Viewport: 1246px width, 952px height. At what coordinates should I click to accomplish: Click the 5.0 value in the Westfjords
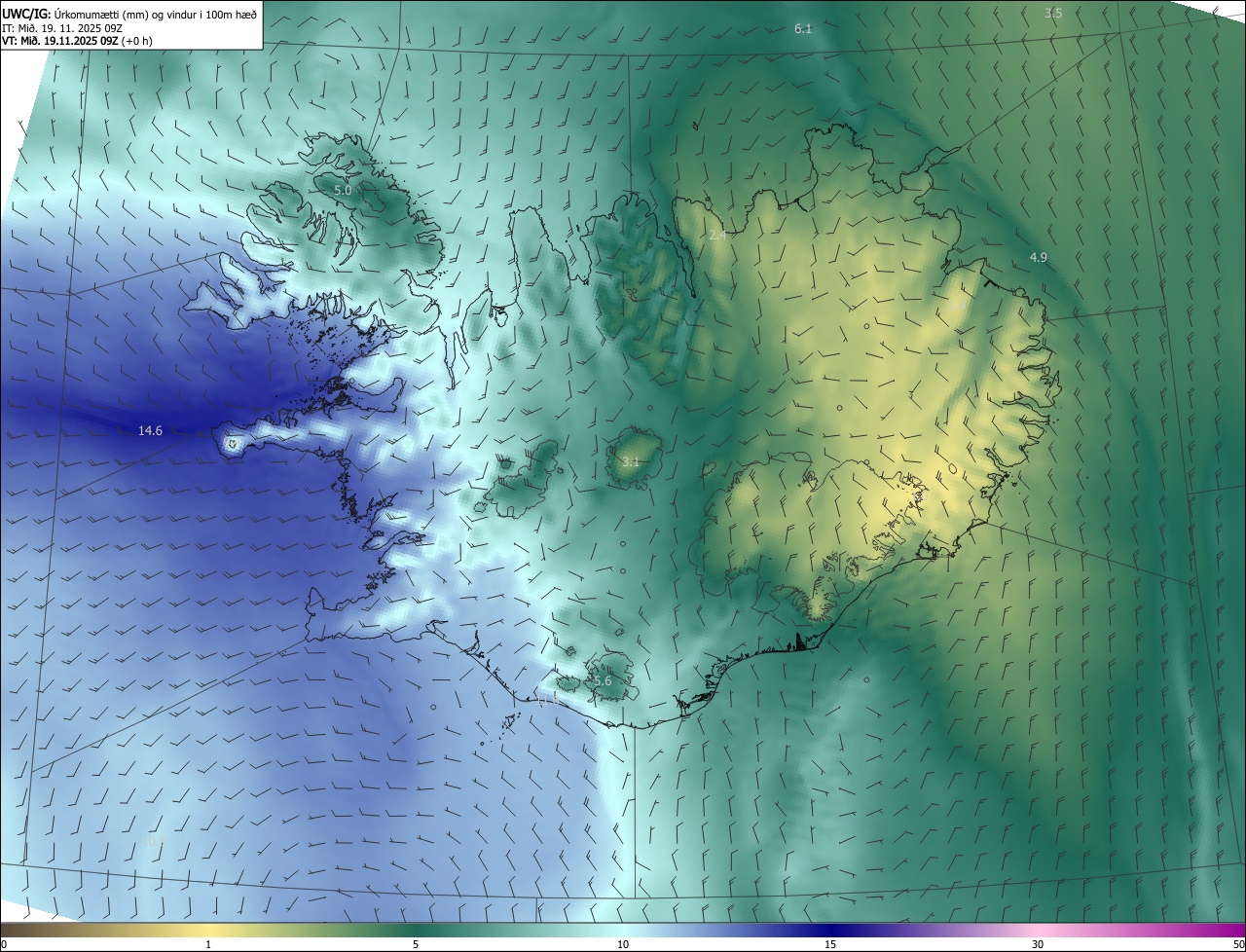(x=343, y=190)
